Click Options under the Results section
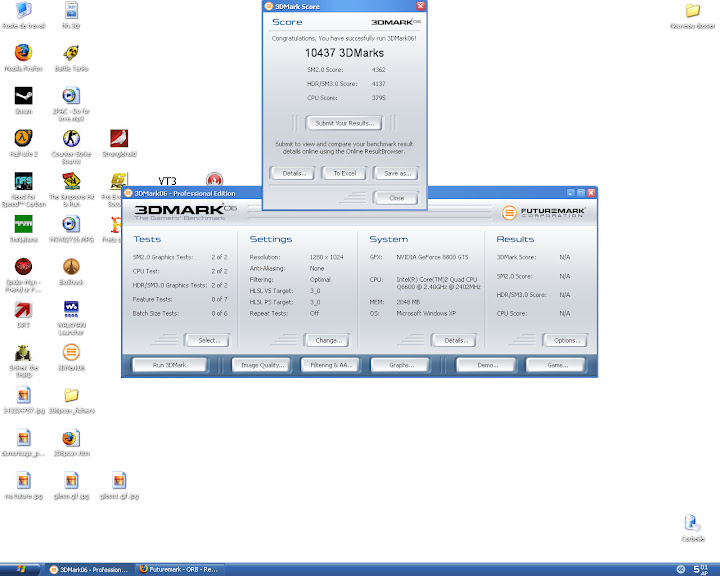720x576 pixels. click(565, 340)
